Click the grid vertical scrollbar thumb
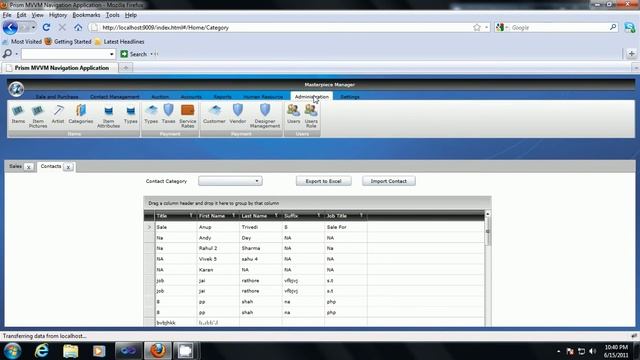 [487, 232]
